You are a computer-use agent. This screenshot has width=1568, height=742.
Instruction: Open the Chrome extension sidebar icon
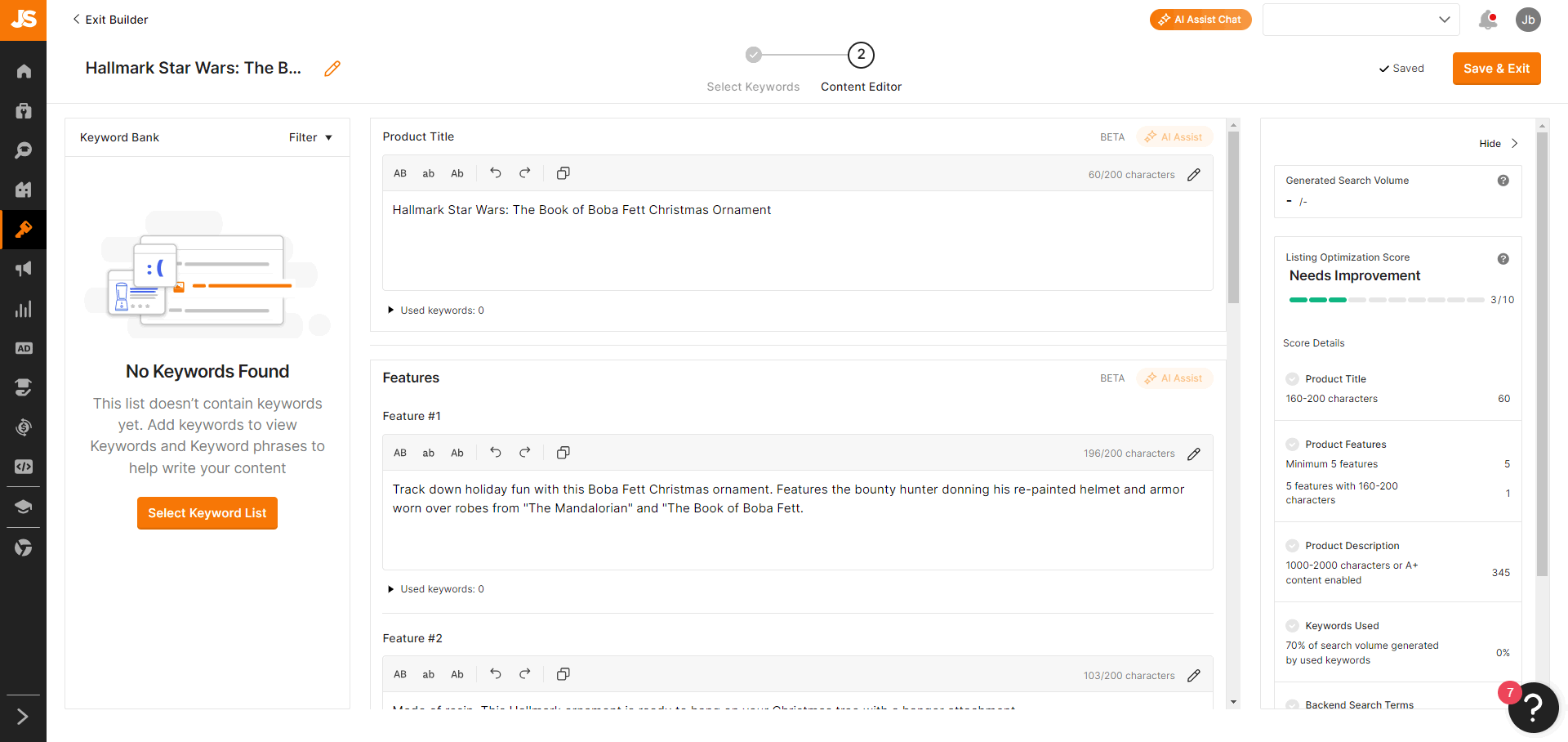[24, 548]
